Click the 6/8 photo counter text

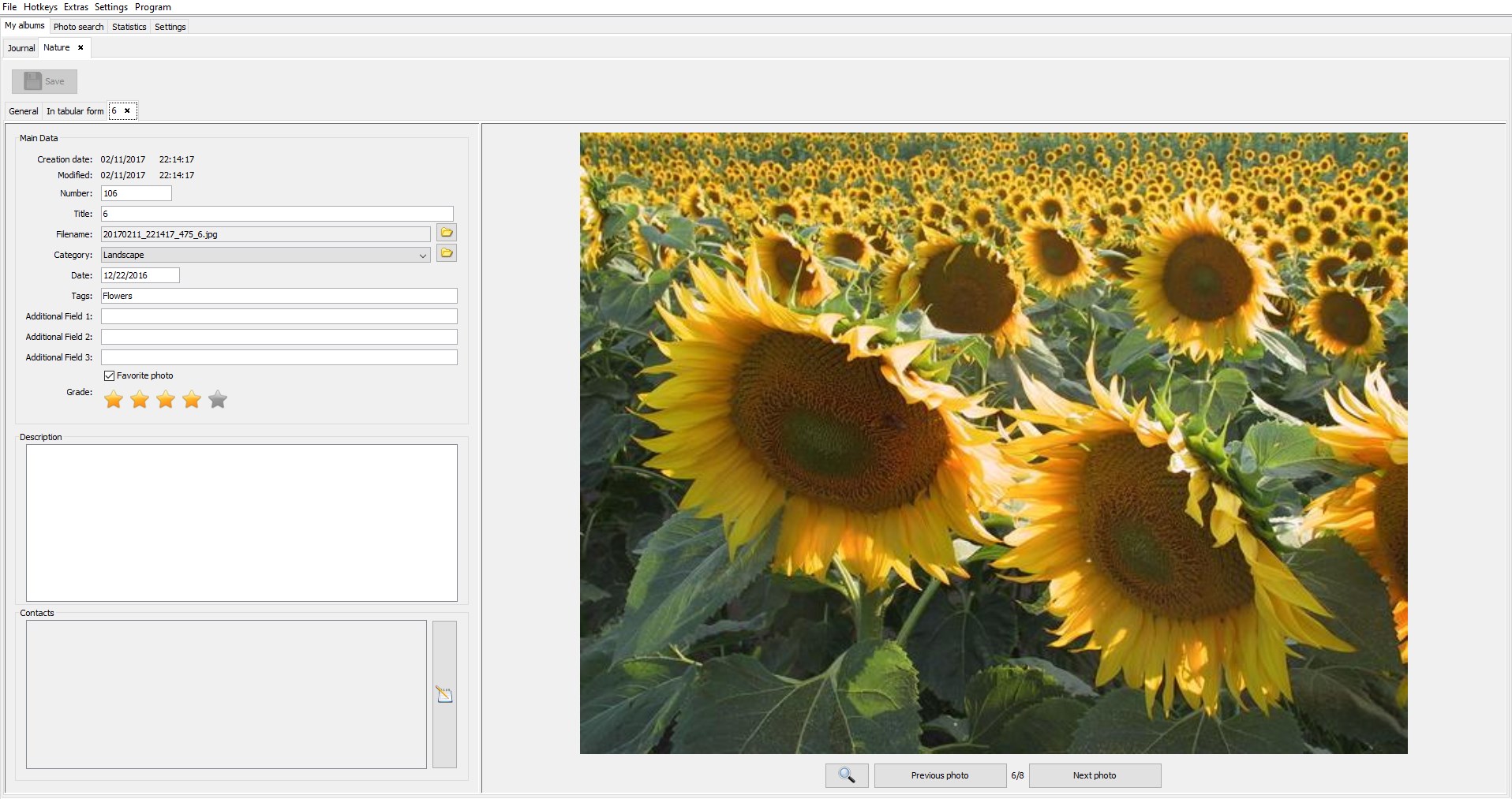[x=1017, y=775]
